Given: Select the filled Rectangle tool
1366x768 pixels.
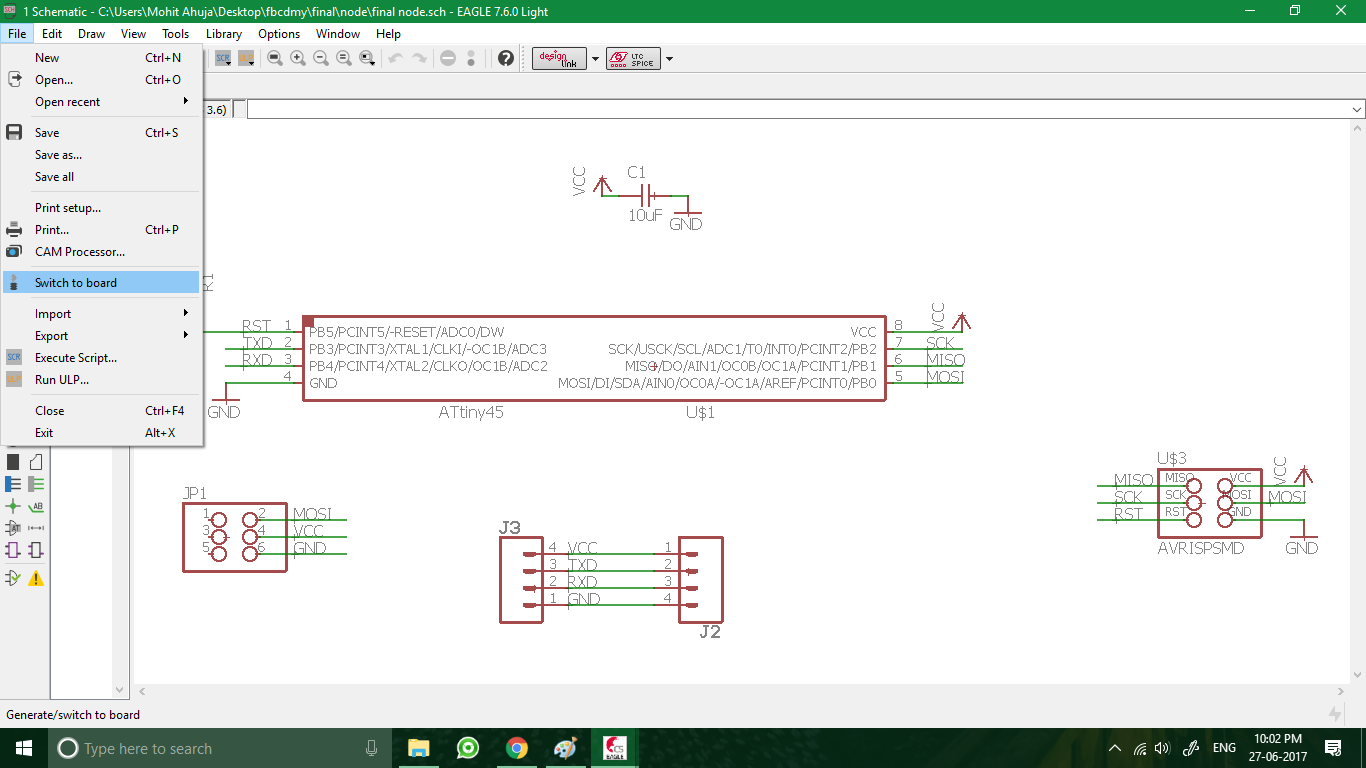Looking at the screenshot, I should (x=13, y=462).
